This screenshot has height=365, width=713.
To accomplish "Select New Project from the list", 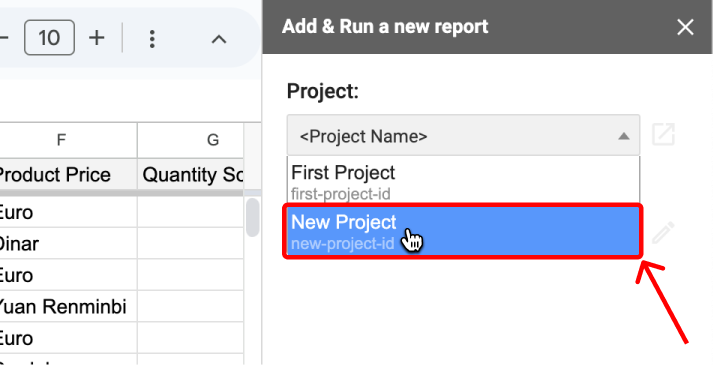I will (x=462, y=232).
